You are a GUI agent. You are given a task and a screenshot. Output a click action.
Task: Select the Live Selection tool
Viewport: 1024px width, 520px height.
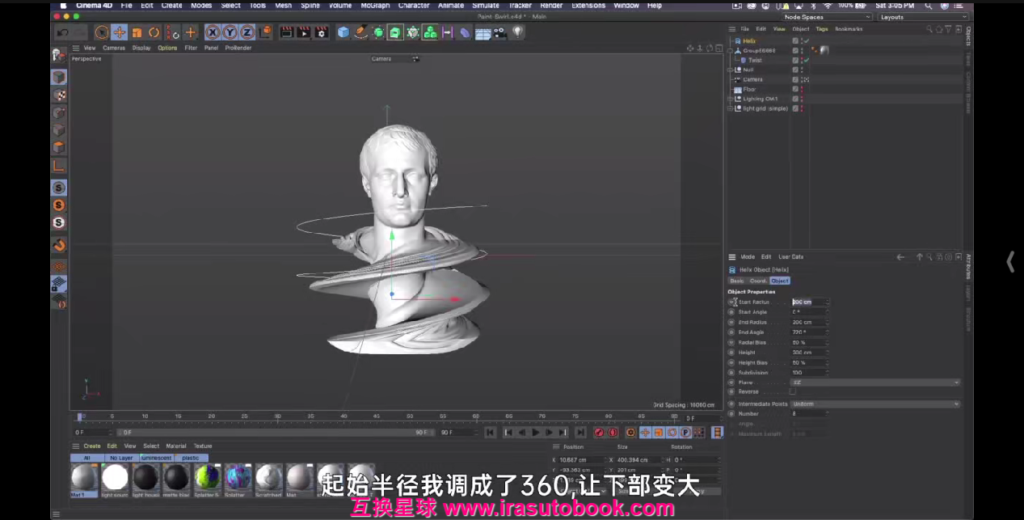pos(101,32)
